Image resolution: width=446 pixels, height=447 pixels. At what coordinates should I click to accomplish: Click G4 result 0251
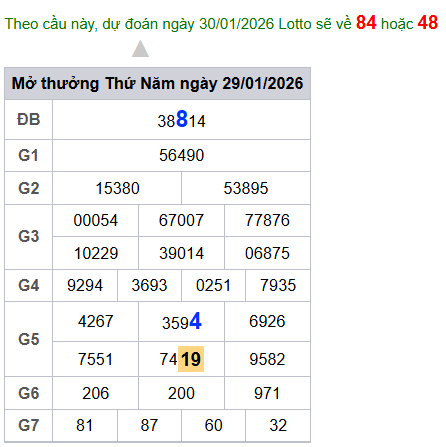213,285
